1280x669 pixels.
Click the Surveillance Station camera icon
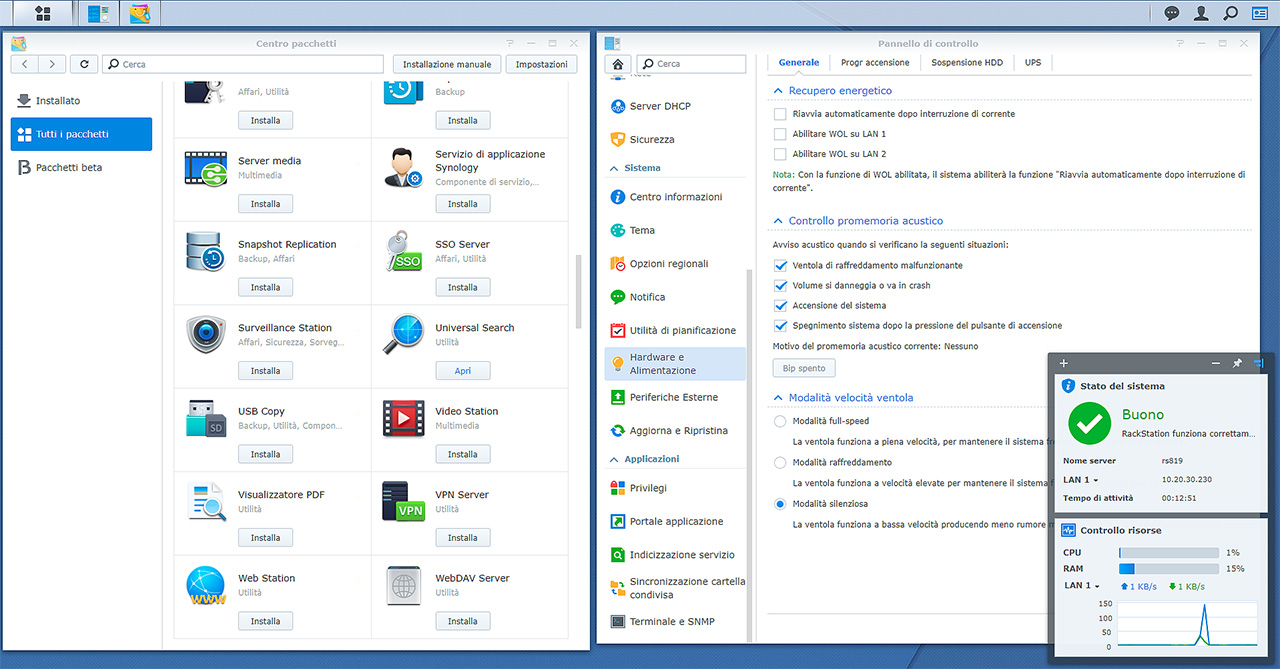pos(206,335)
